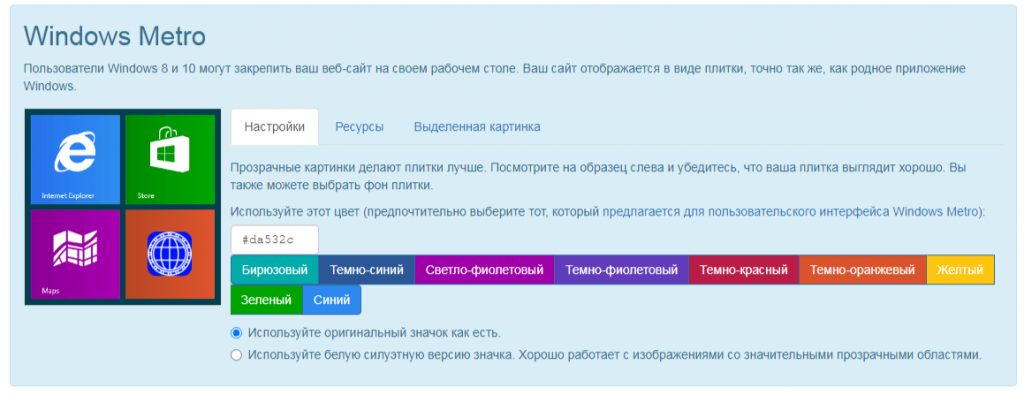This screenshot has height=395, width=1024.
Task: Click the Windows Metro heading
Action: (115, 36)
